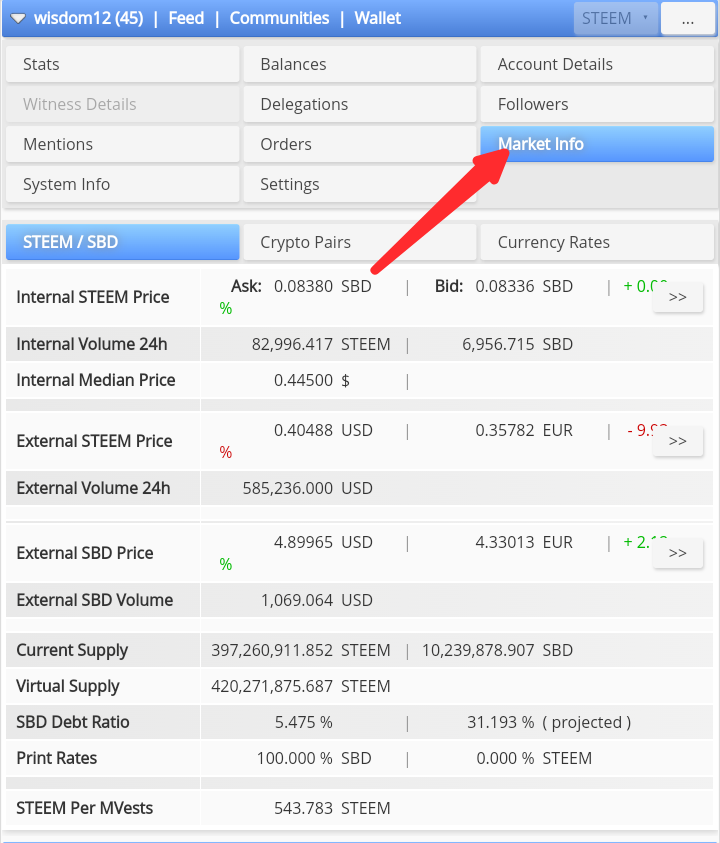The image size is (720, 843).
Task: Select the Bid value 0.08336 SBD
Action: 524,287
